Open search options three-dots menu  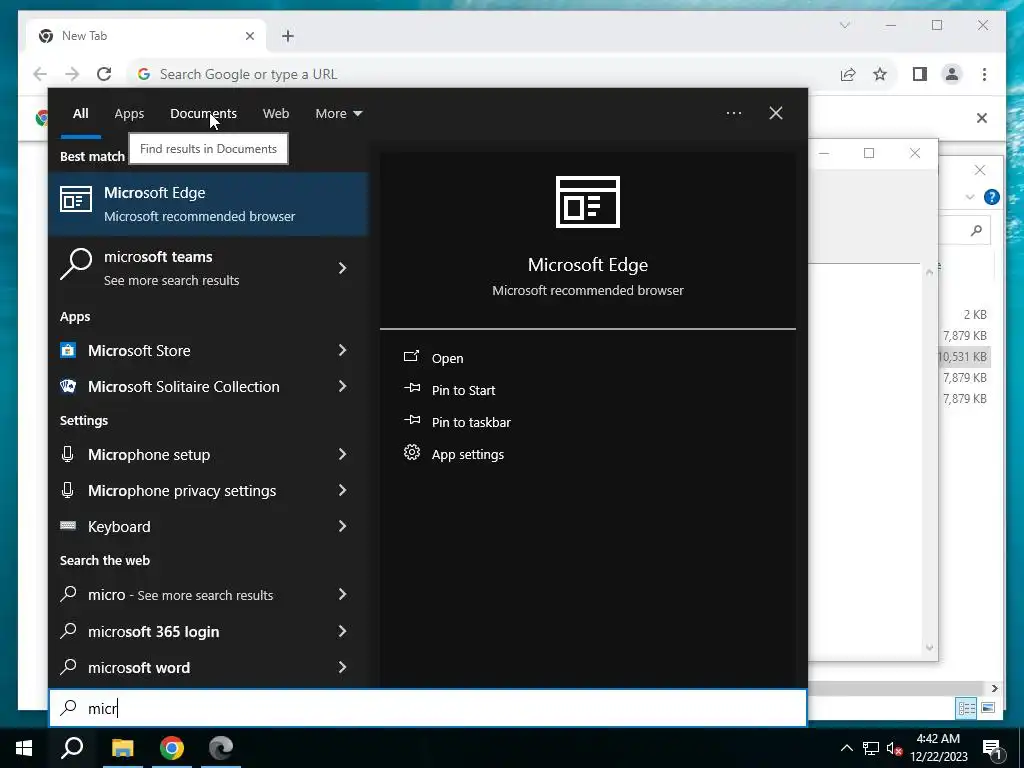[734, 113]
